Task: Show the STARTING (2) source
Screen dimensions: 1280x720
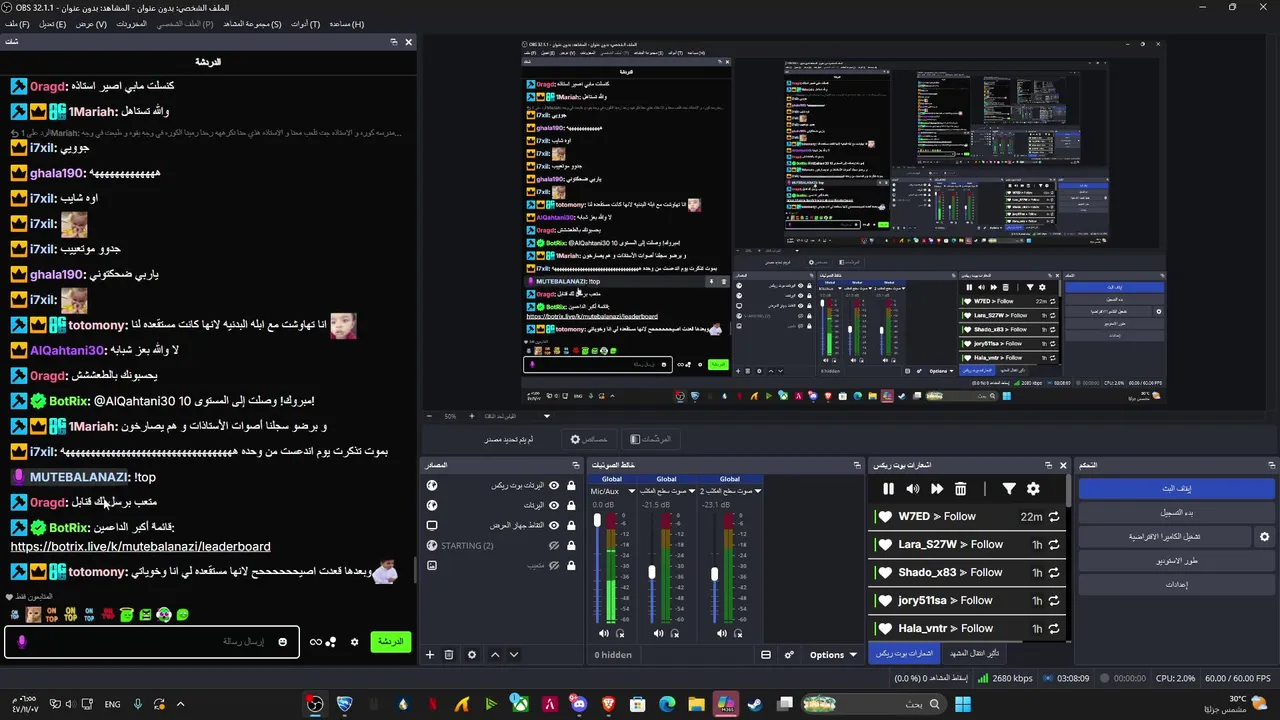Action: tap(554, 545)
